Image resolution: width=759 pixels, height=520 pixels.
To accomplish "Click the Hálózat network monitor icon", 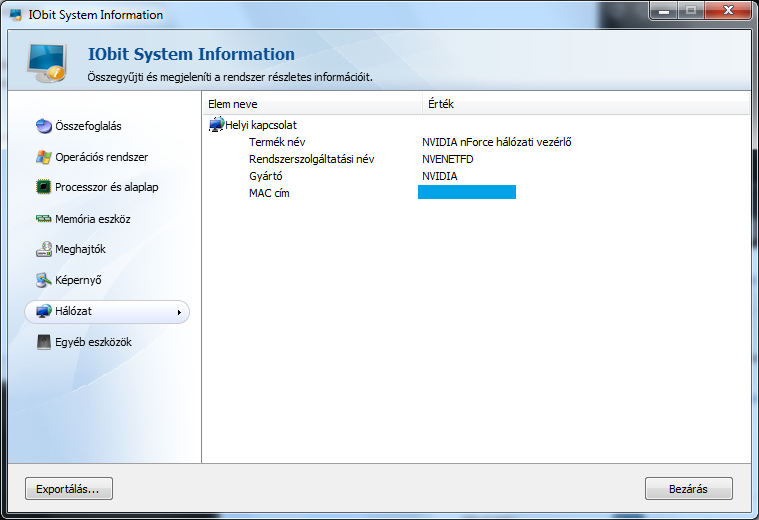I will click(x=44, y=311).
